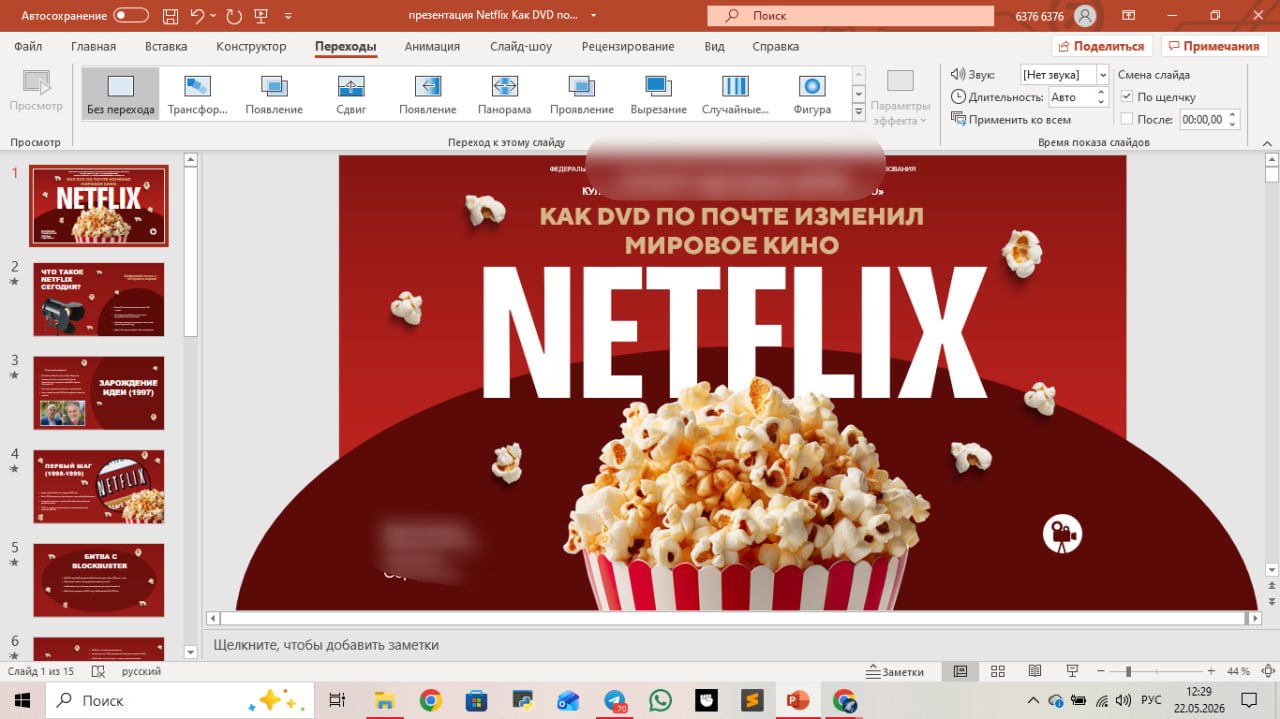This screenshot has height=719, width=1280.
Task: Click the ribbon display options icon
Action: [1129, 16]
